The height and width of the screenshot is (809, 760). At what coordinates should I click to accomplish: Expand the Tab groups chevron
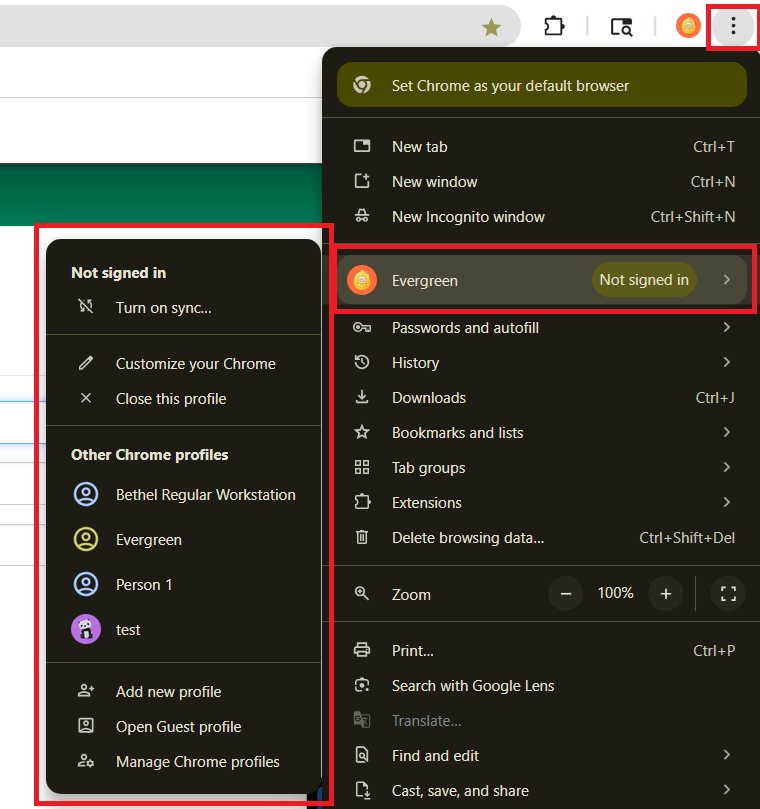[x=726, y=467]
